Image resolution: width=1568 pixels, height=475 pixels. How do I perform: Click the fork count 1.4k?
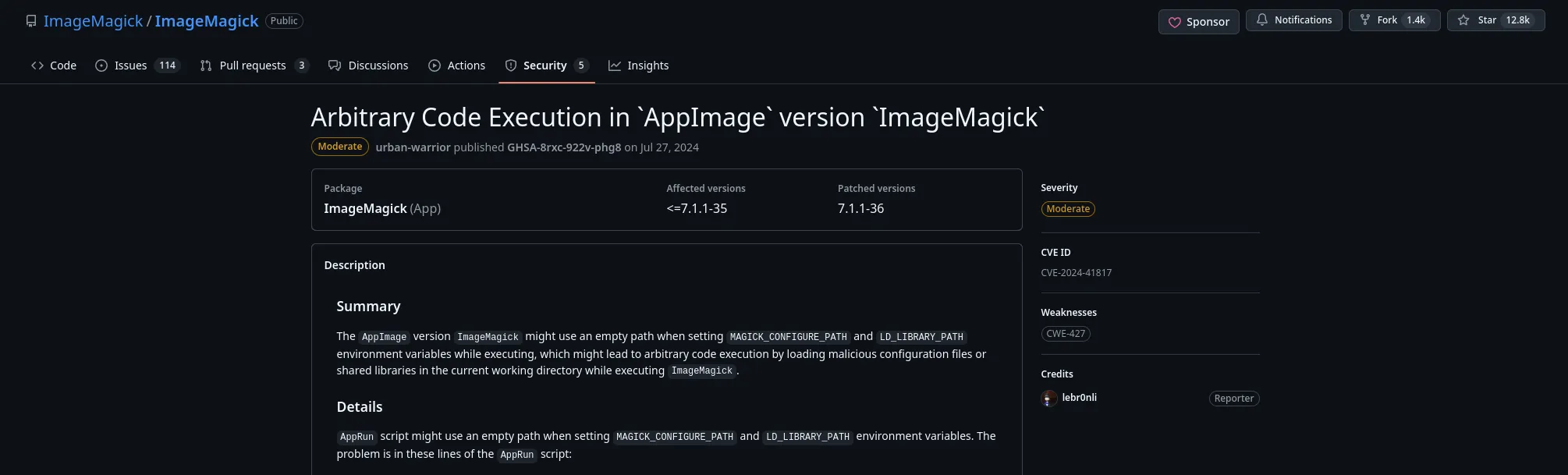(x=1416, y=20)
